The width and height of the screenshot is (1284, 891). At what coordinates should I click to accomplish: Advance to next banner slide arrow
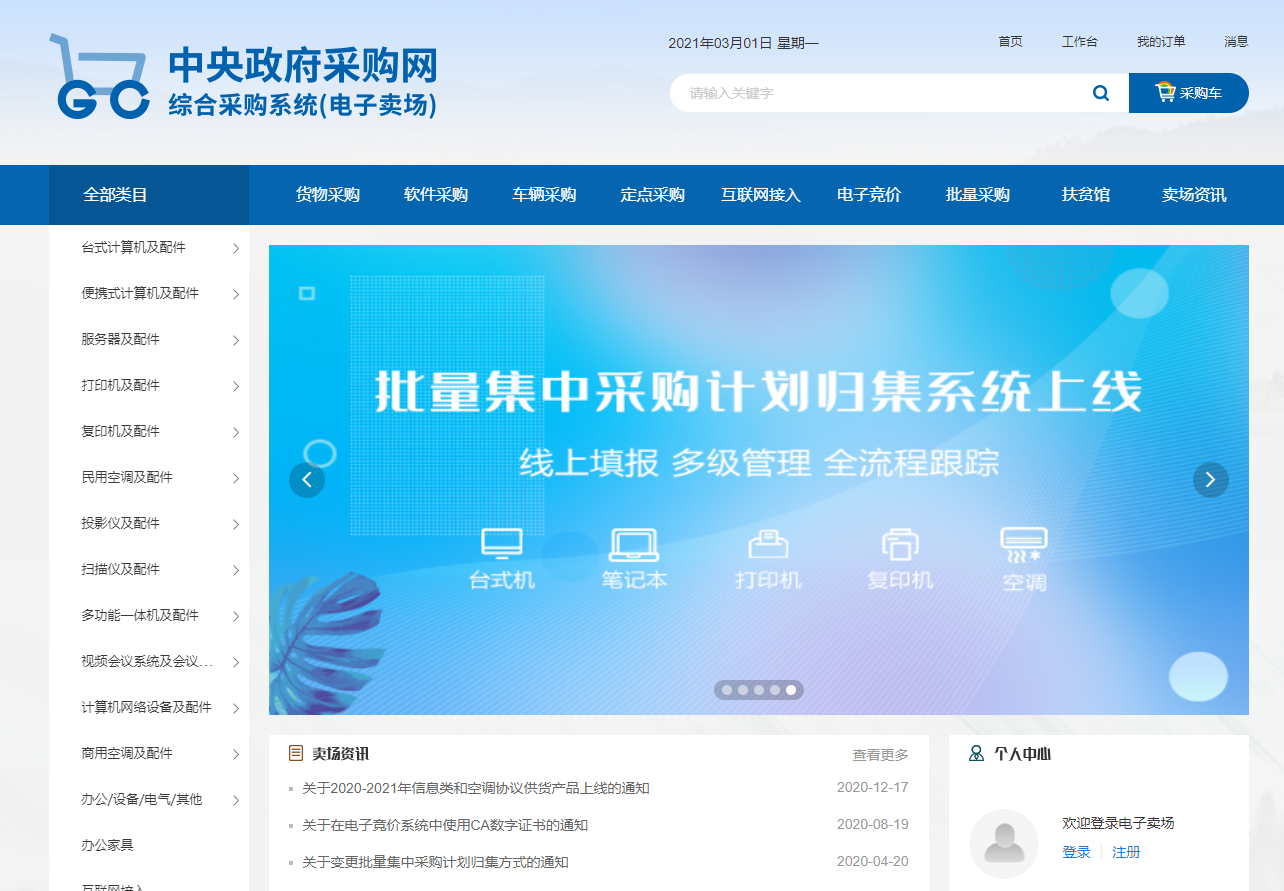(1210, 480)
